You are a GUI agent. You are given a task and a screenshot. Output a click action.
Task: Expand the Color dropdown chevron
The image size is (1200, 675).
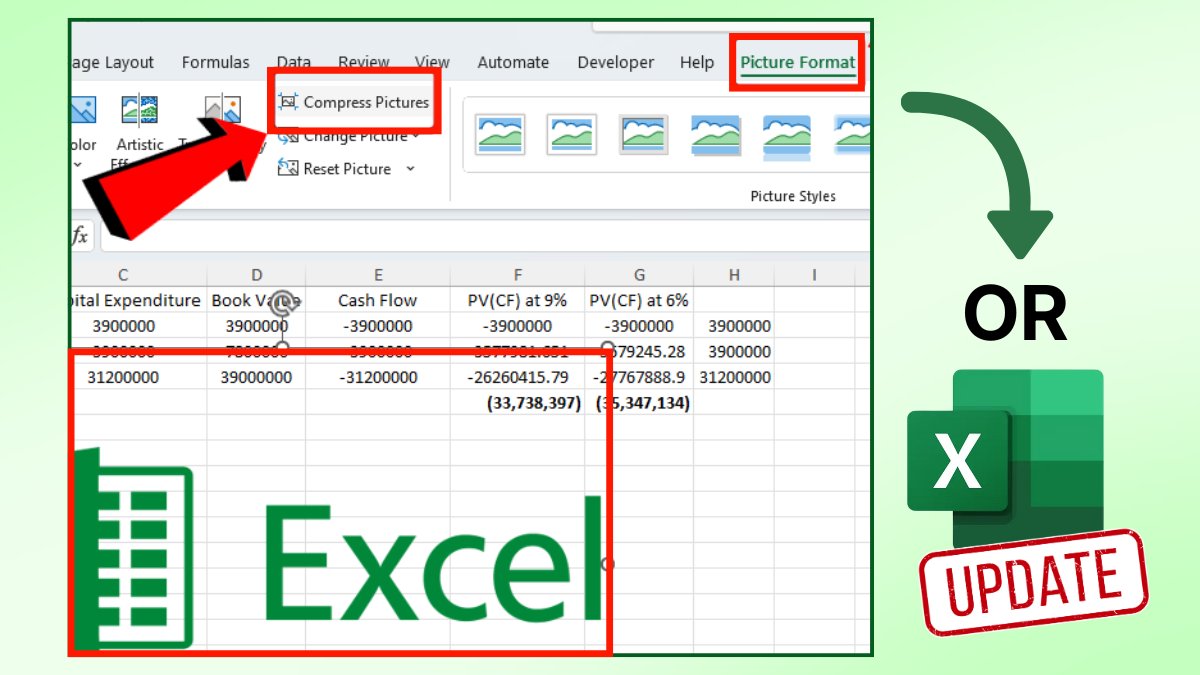pyautogui.click(x=78, y=165)
